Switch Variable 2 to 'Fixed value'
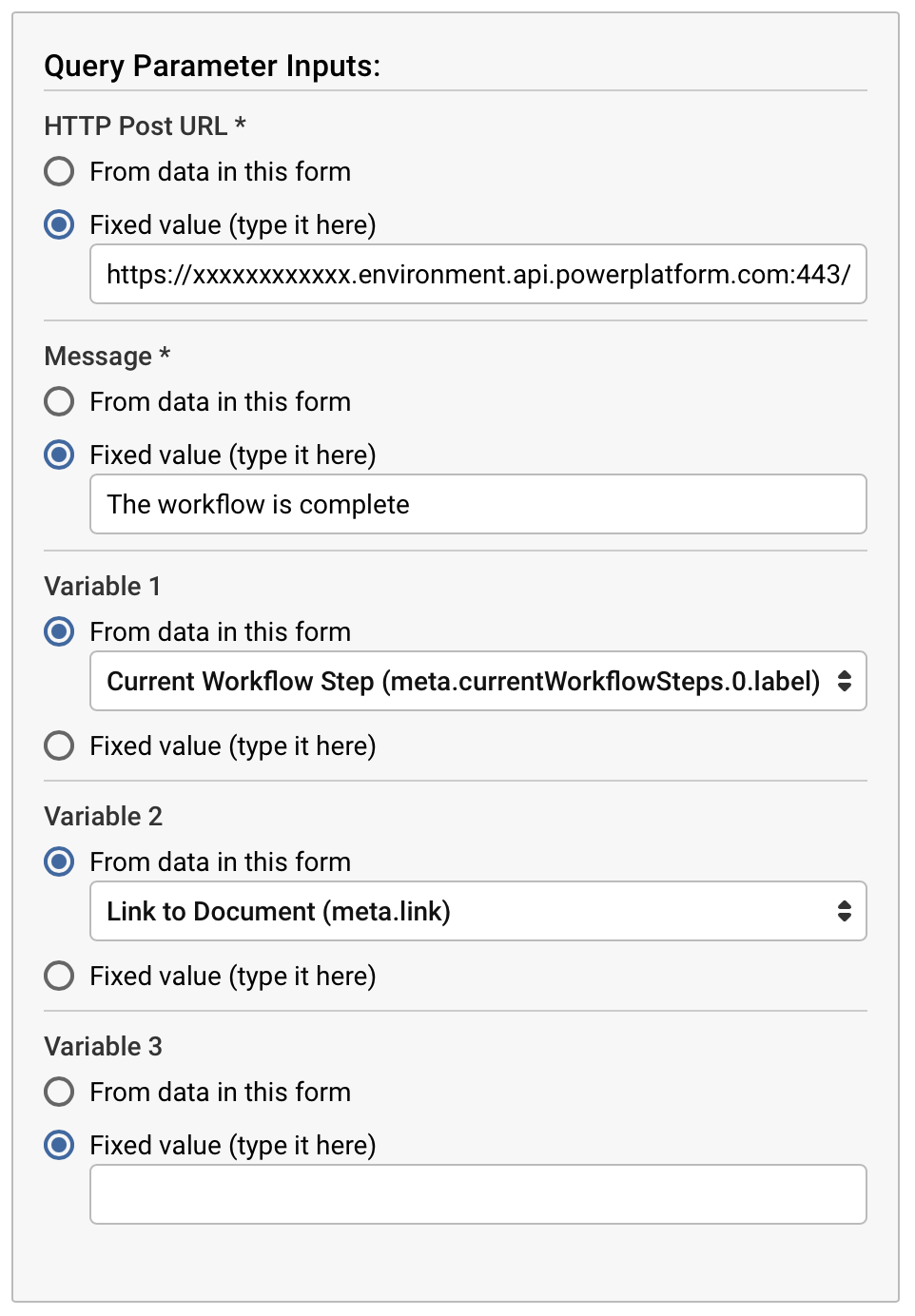This screenshot has width=915, height=1316. tap(59, 976)
